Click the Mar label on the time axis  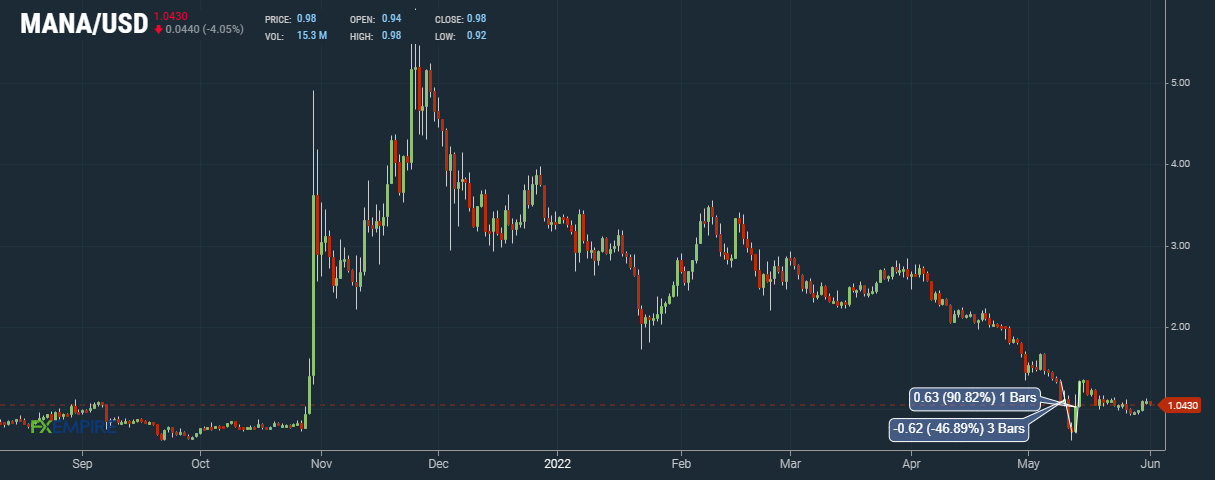point(790,464)
